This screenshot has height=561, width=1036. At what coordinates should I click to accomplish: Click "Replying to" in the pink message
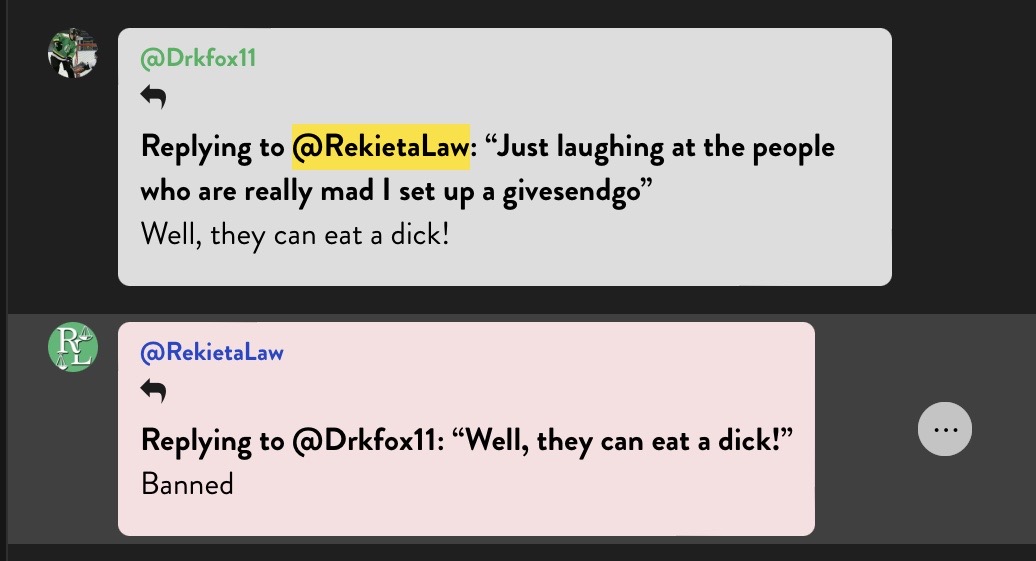(x=212, y=441)
